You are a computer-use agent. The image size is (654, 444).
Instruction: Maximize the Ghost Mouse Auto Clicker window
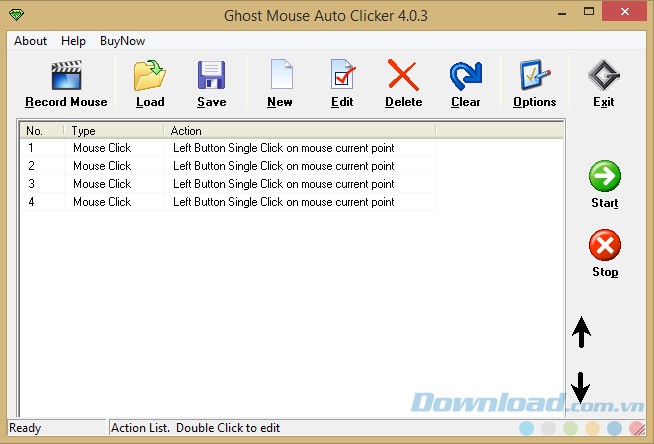[589, 12]
